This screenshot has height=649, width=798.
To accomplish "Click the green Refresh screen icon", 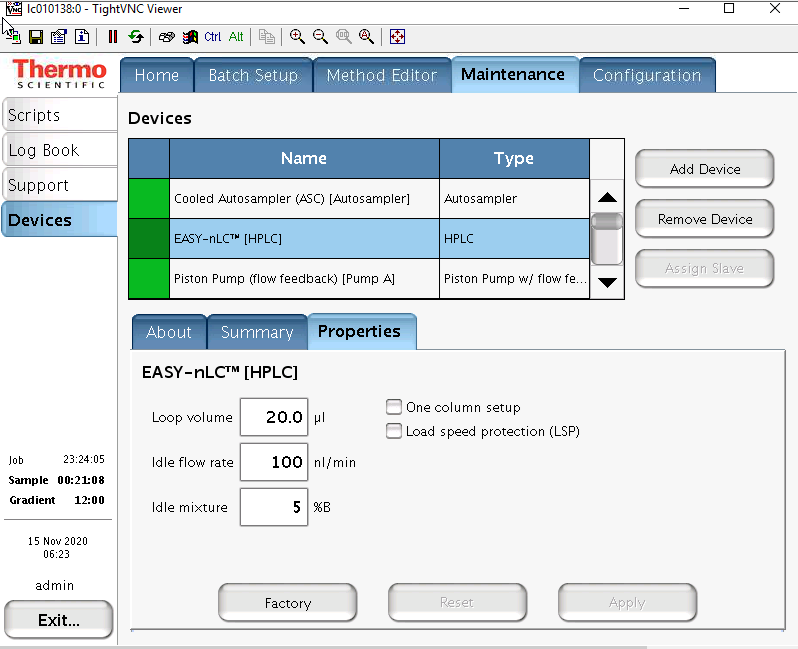I will tap(136, 37).
